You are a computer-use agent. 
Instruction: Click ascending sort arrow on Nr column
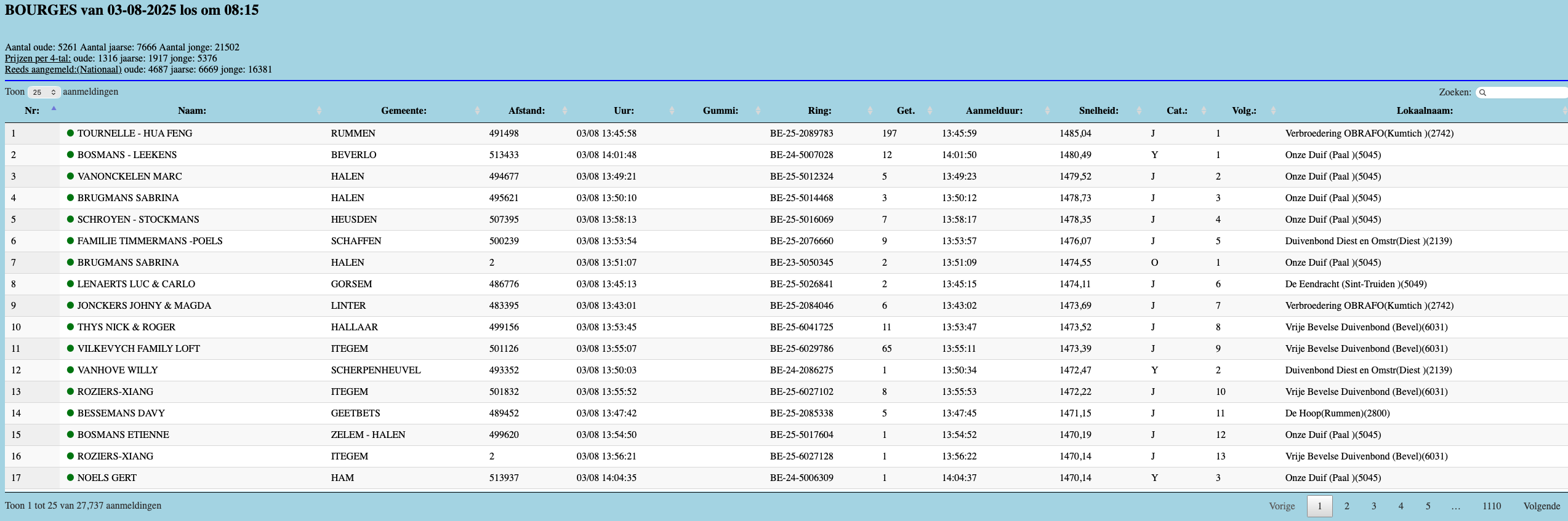tap(54, 109)
